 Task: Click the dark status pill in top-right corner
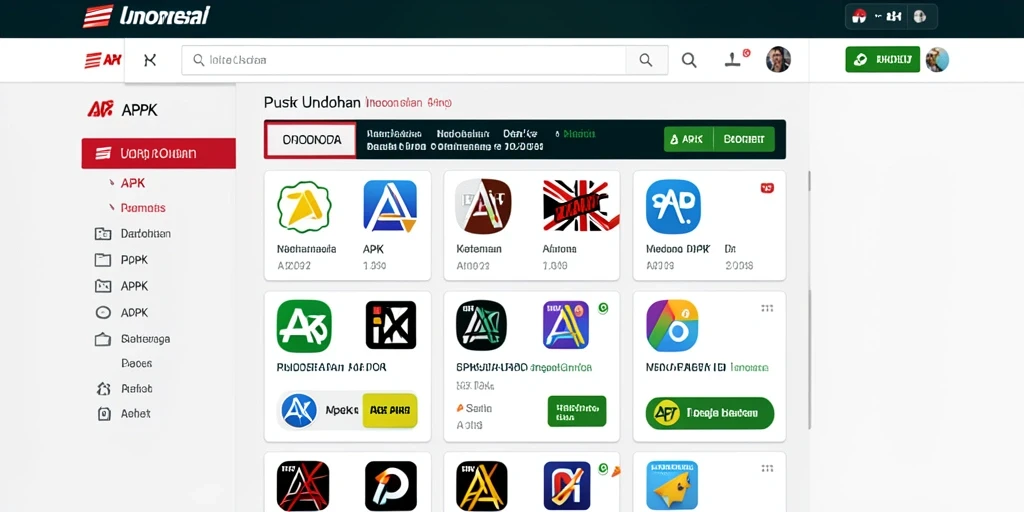coord(891,16)
